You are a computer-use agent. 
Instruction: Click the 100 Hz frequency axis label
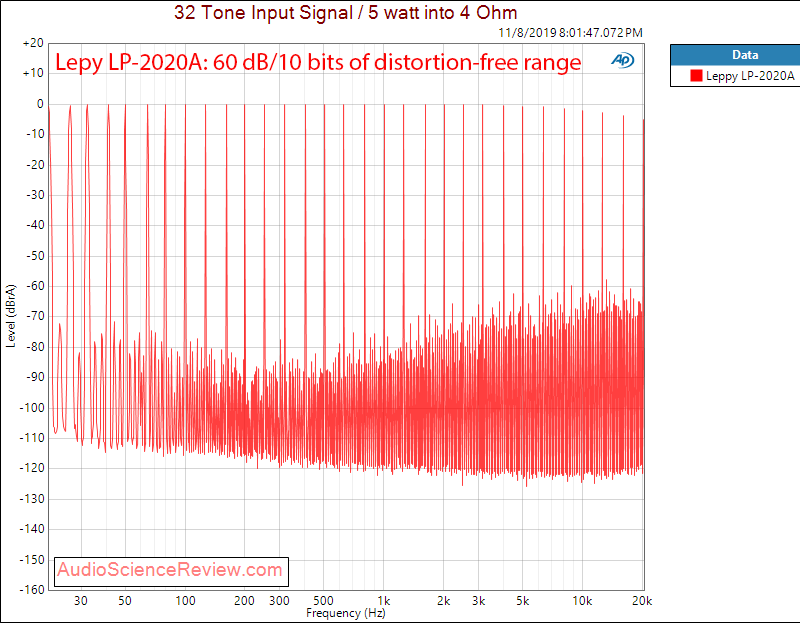(185, 601)
